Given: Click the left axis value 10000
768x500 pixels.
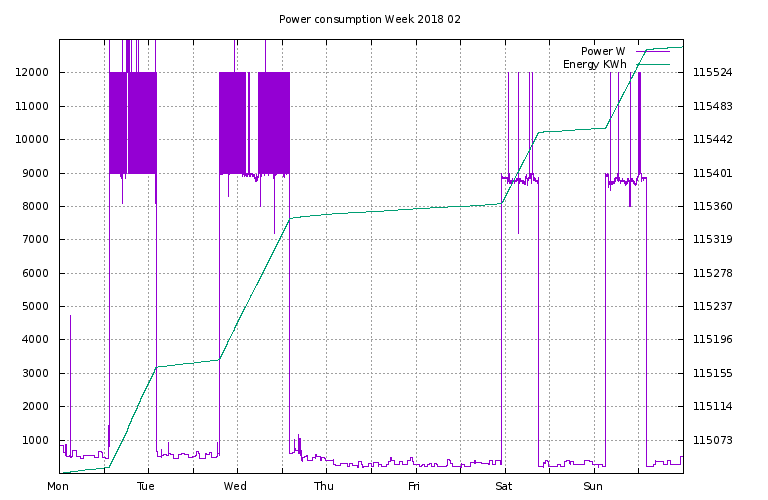Looking at the screenshot, I should pyautogui.click(x=32, y=140).
